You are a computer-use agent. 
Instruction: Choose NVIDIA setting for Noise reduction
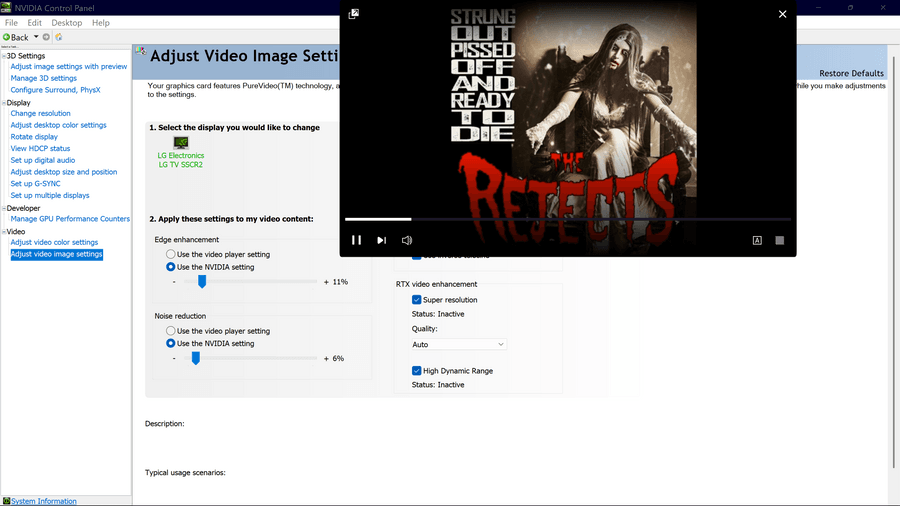[x=170, y=344]
